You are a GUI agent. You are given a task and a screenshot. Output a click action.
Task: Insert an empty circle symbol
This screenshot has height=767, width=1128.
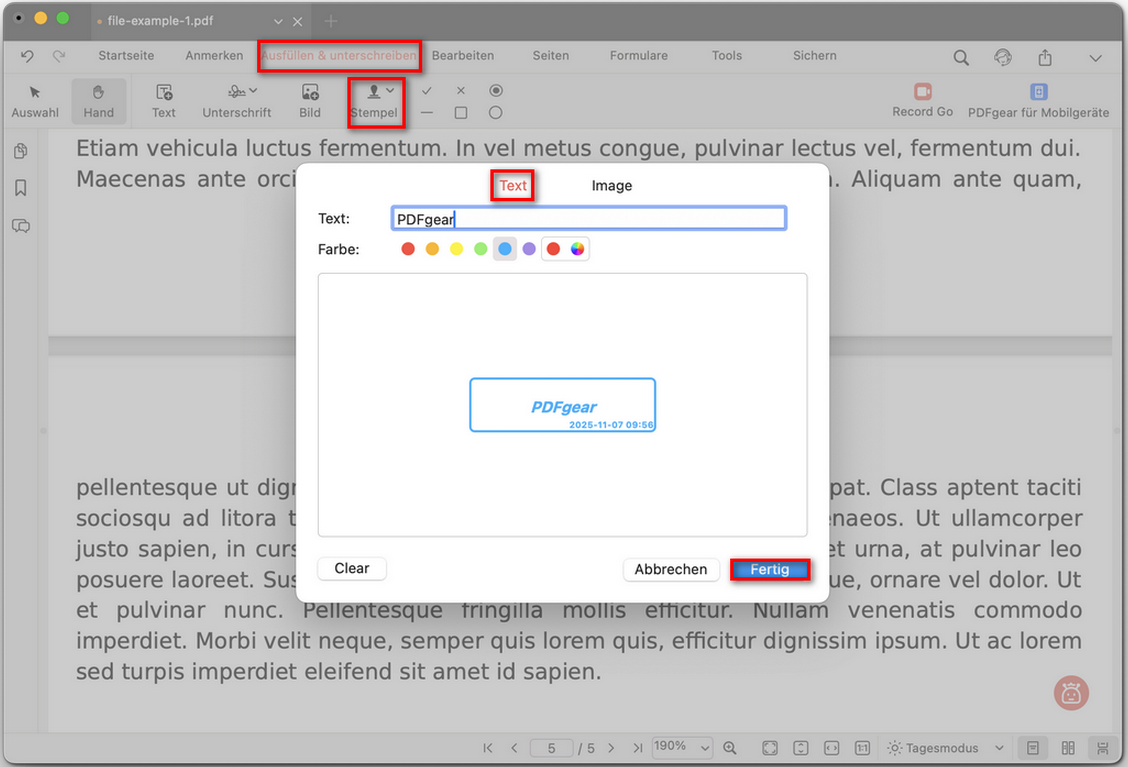tap(496, 113)
